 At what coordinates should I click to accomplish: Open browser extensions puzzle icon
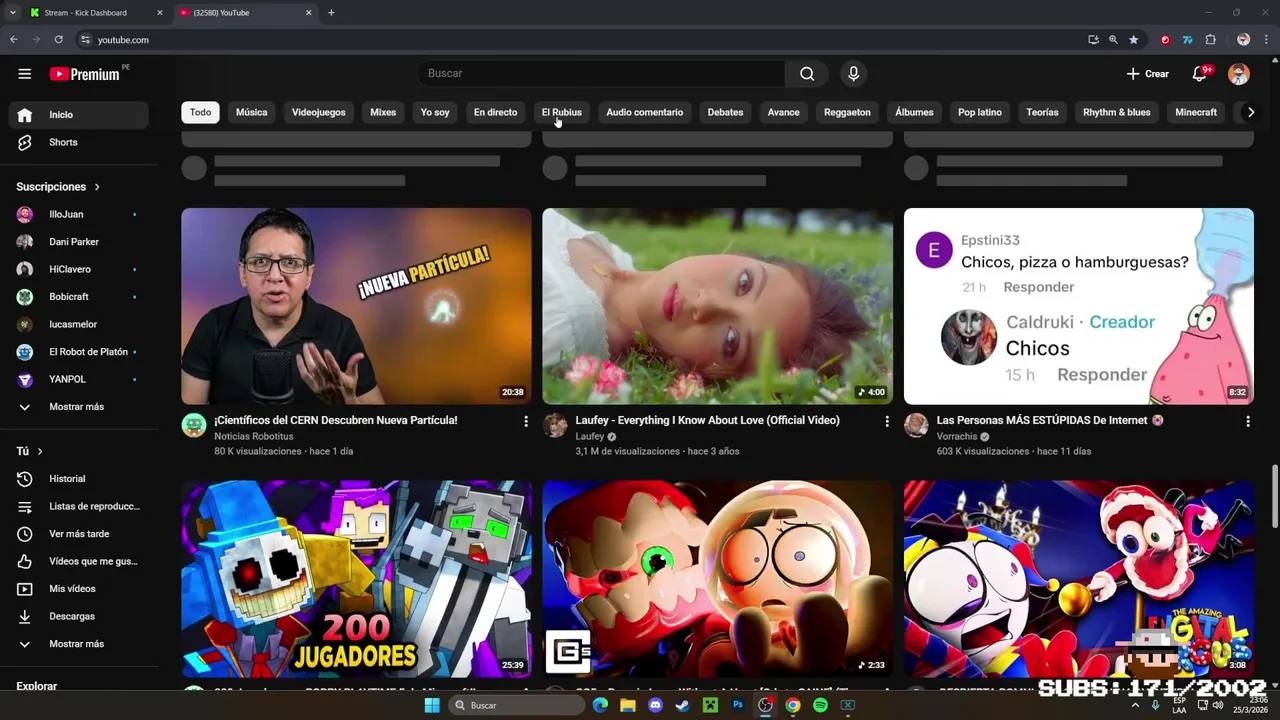pos(1210,40)
